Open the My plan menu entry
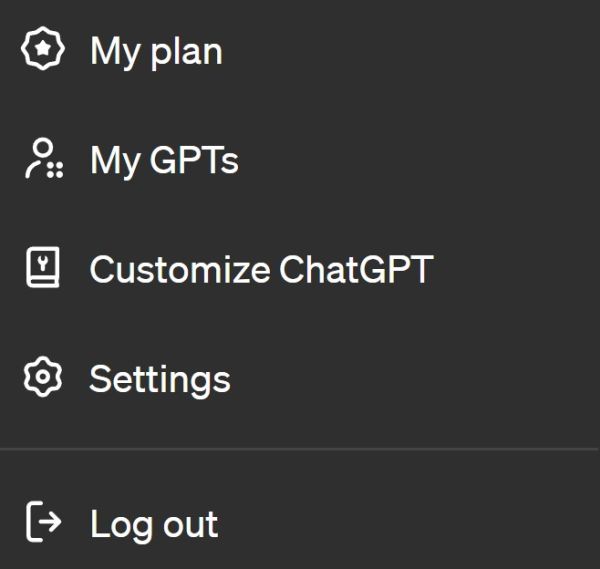This screenshot has width=600, height=569. (300, 50)
